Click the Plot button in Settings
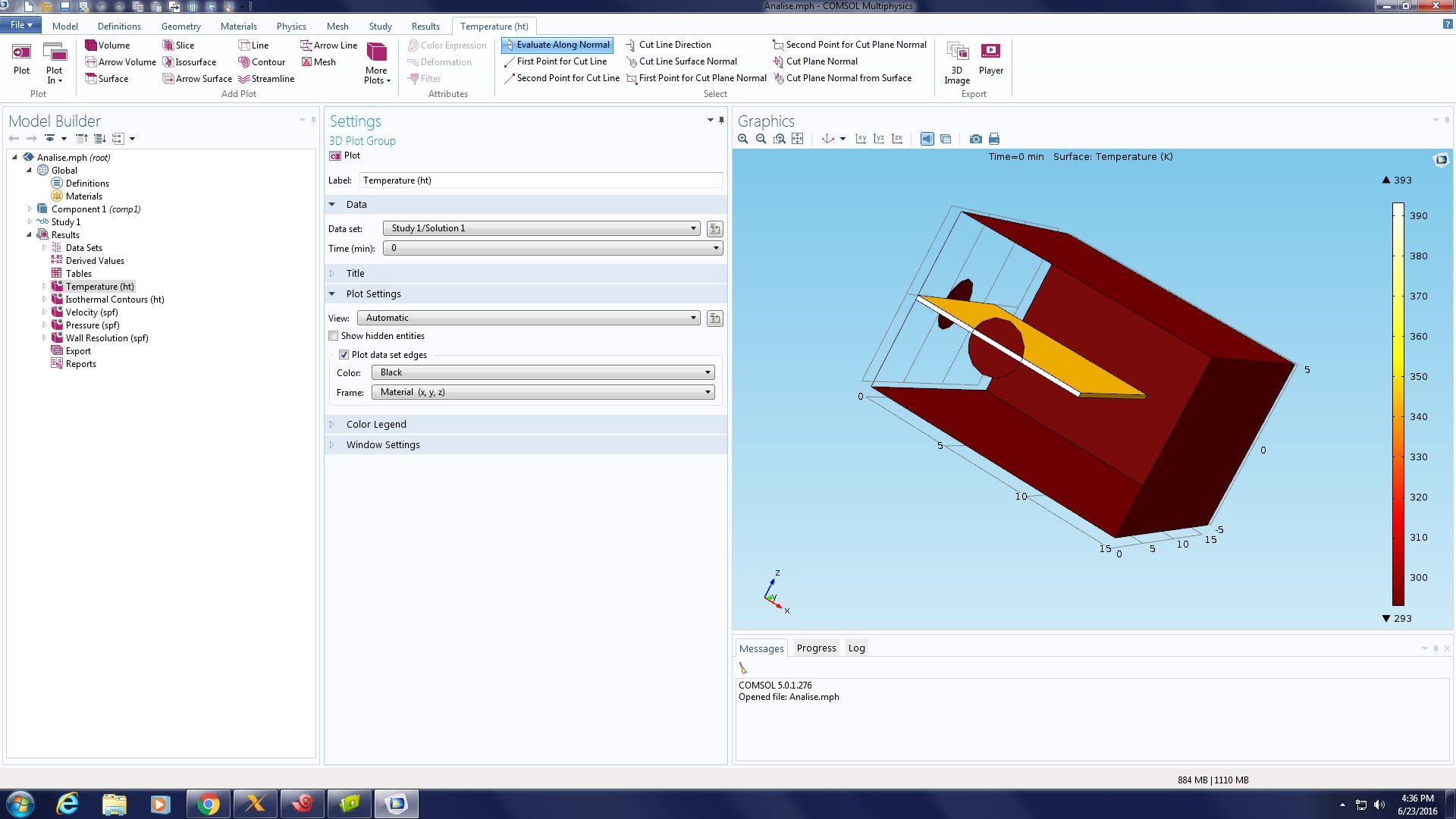Viewport: 1456px width, 819px height. coord(345,155)
